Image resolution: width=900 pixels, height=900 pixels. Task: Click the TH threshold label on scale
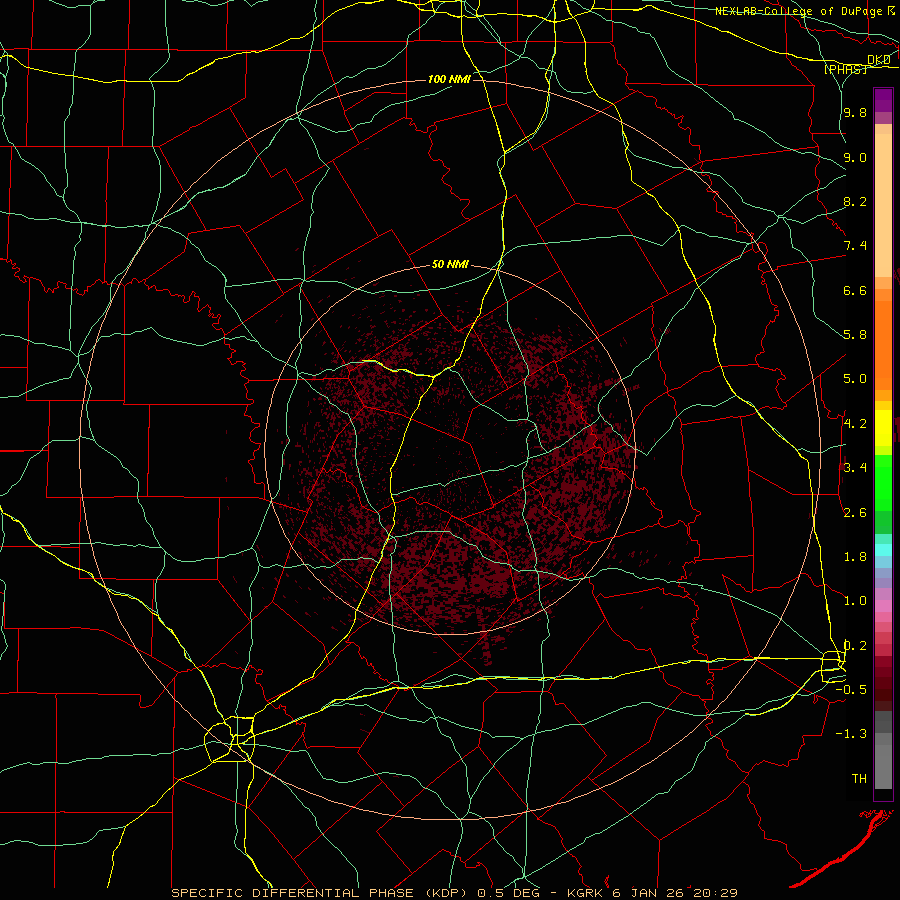click(x=859, y=778)
